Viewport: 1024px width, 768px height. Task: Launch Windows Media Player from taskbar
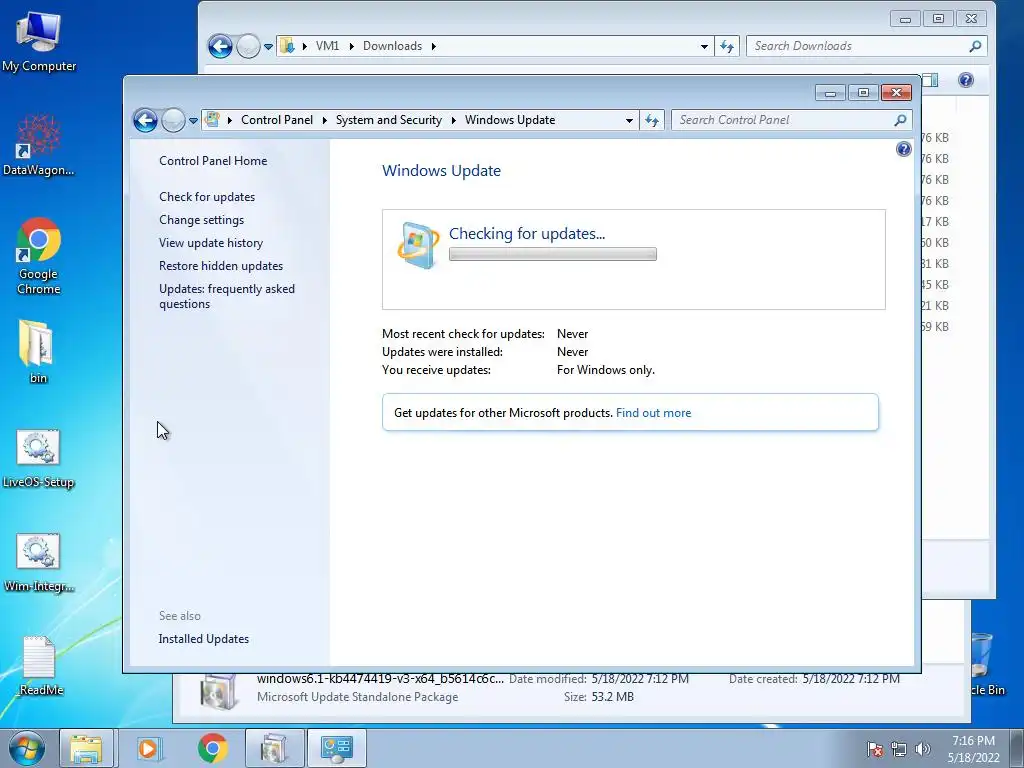click(148, 748)
